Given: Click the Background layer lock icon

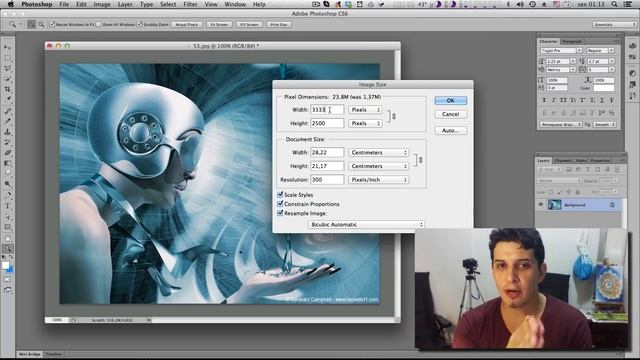Looking at the screenshot, I should tap(612, 205).
